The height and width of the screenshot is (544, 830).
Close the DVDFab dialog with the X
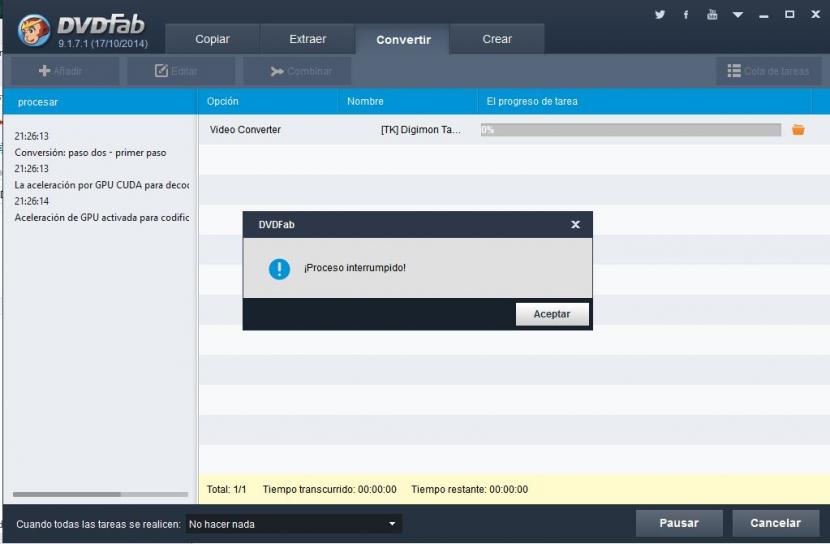tap(575, 224)
